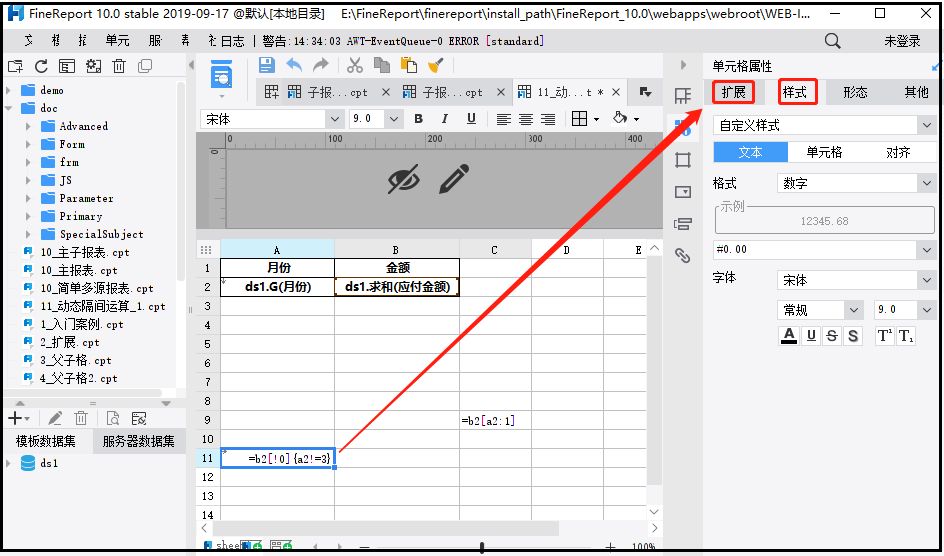Align text left in toolbar
This screenshot has height=556, width=944.
tap(503, 119)
